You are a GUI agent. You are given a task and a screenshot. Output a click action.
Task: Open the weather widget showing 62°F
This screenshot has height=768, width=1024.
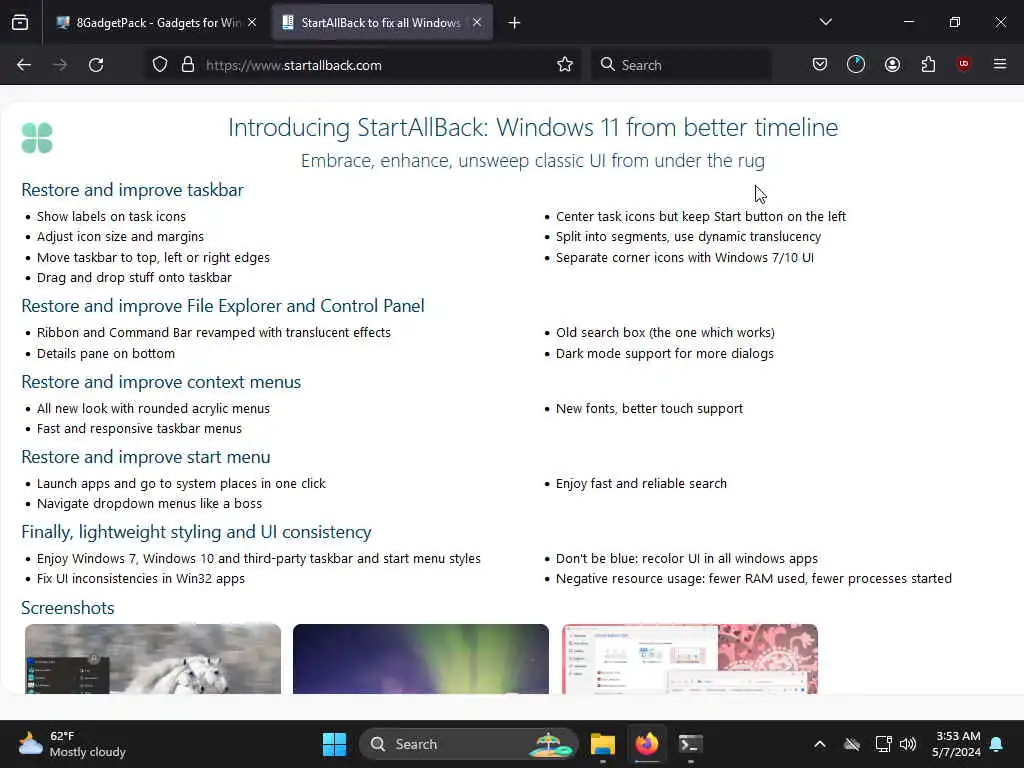(72, 744)
